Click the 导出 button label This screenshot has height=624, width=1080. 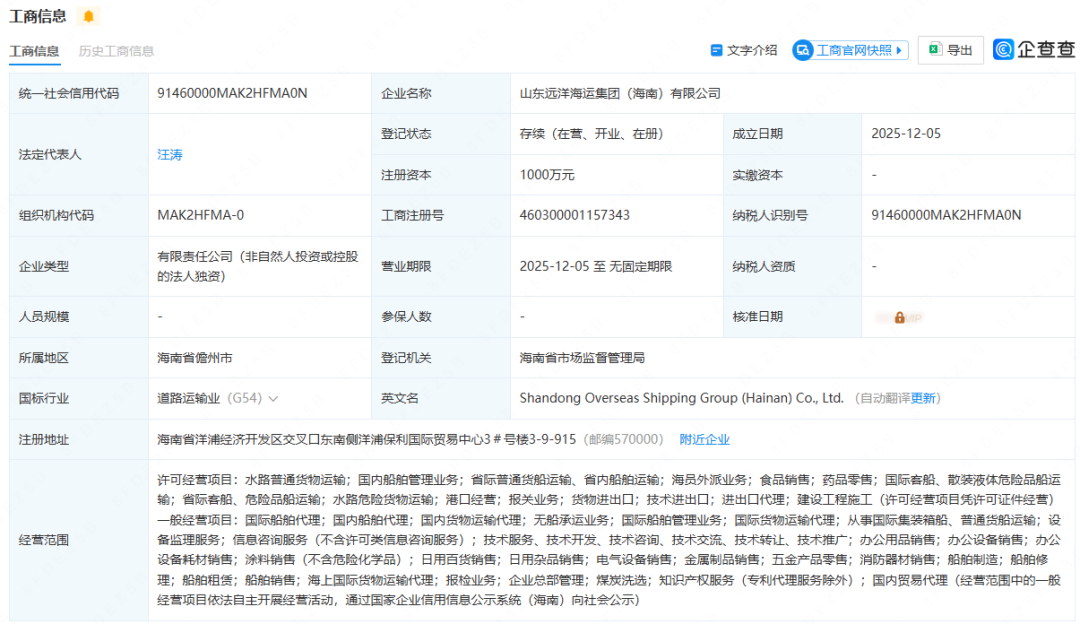click(x=959, y=50)
